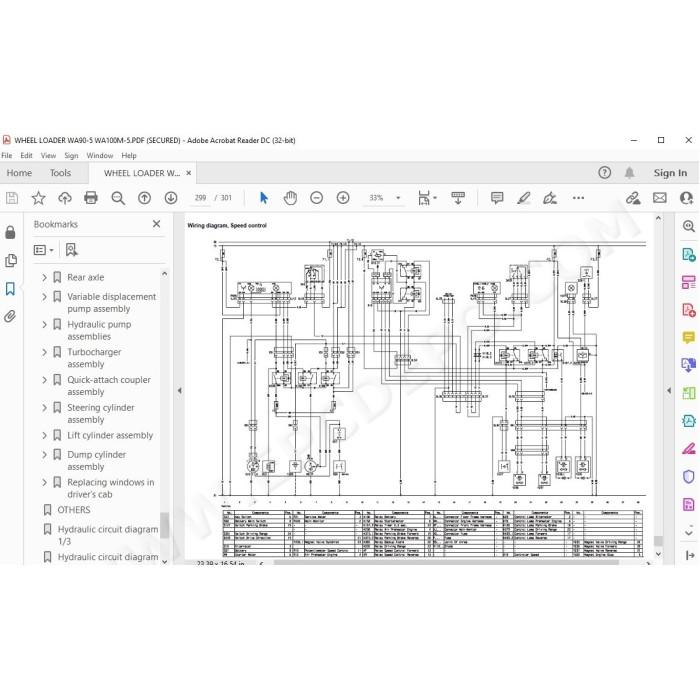Click the page number field 299

(x=200, y=198)
